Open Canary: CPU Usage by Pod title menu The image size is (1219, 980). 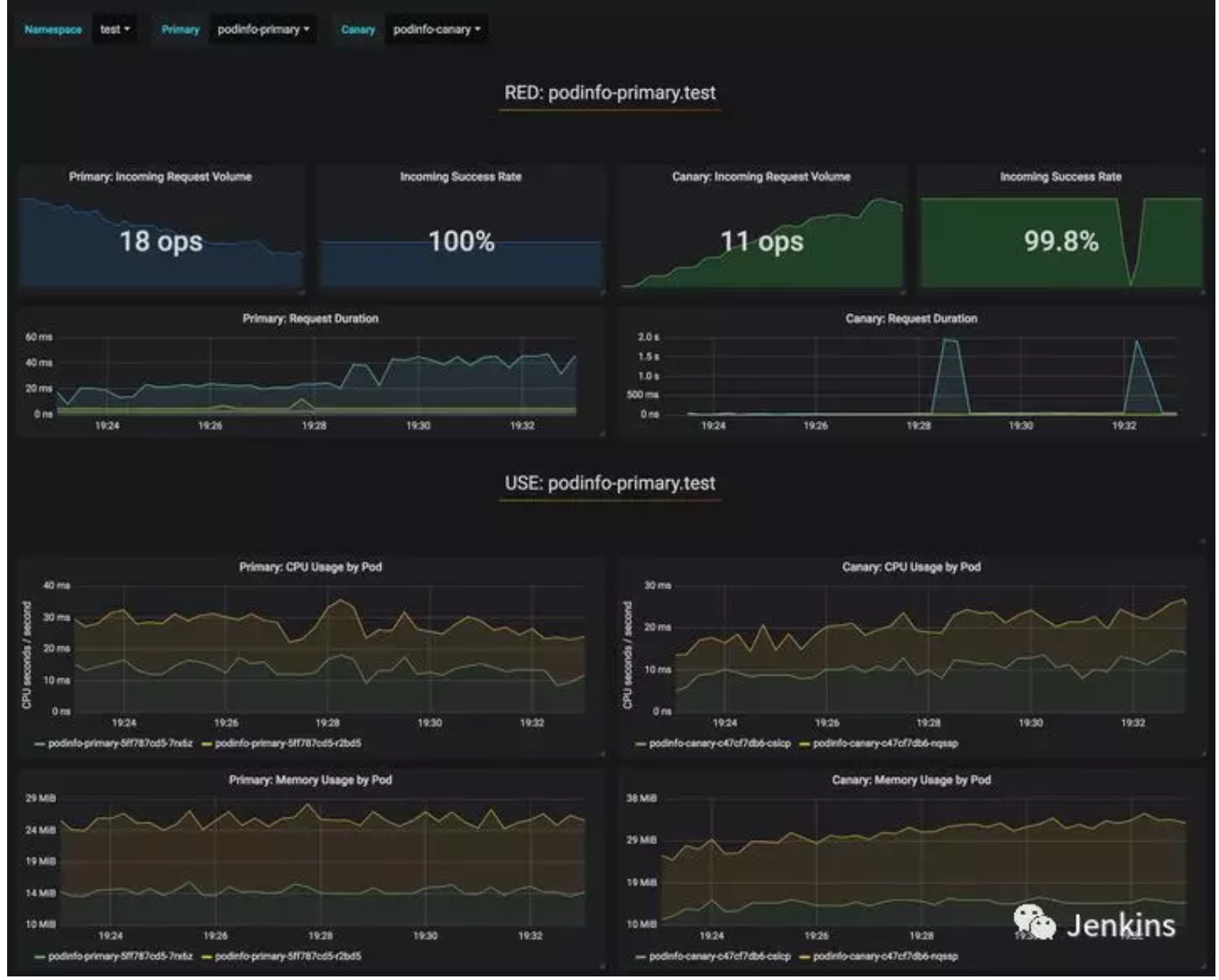tap(911, 567)
